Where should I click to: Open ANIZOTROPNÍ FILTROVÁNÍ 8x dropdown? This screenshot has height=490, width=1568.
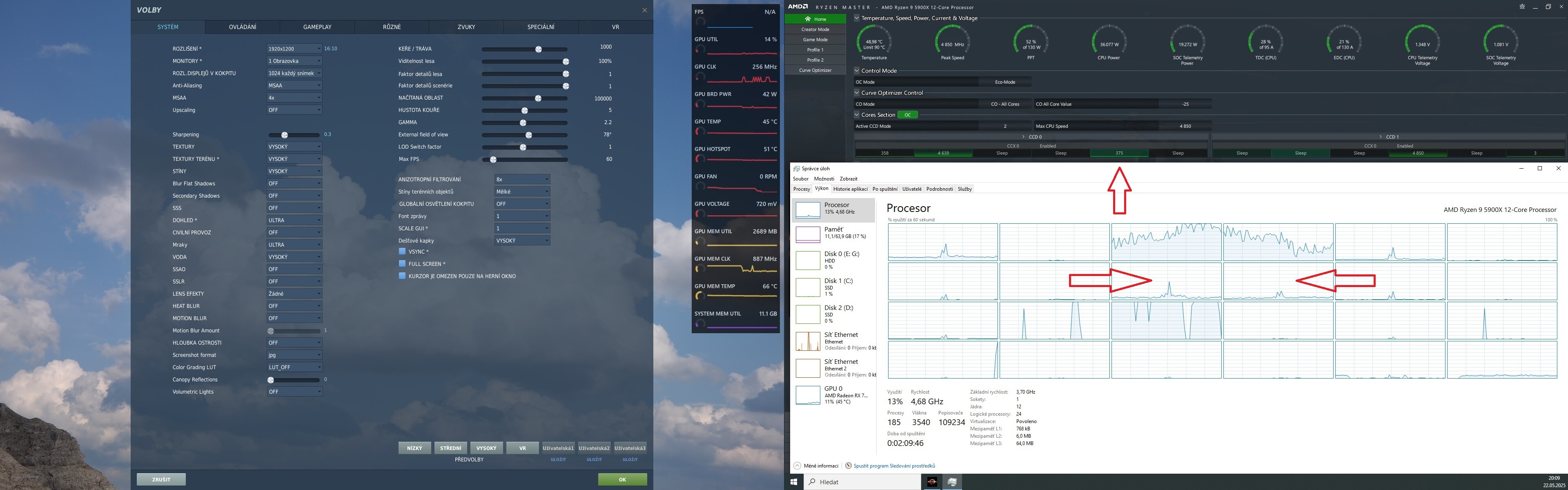522,180
